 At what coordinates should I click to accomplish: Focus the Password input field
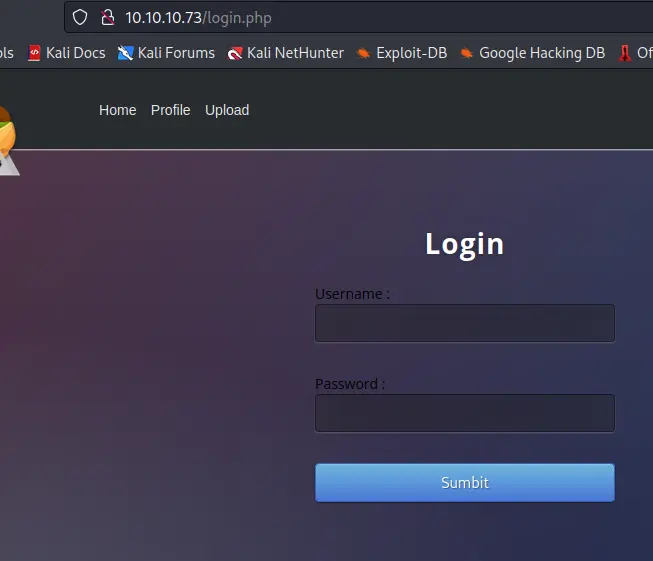coord(465,413)
